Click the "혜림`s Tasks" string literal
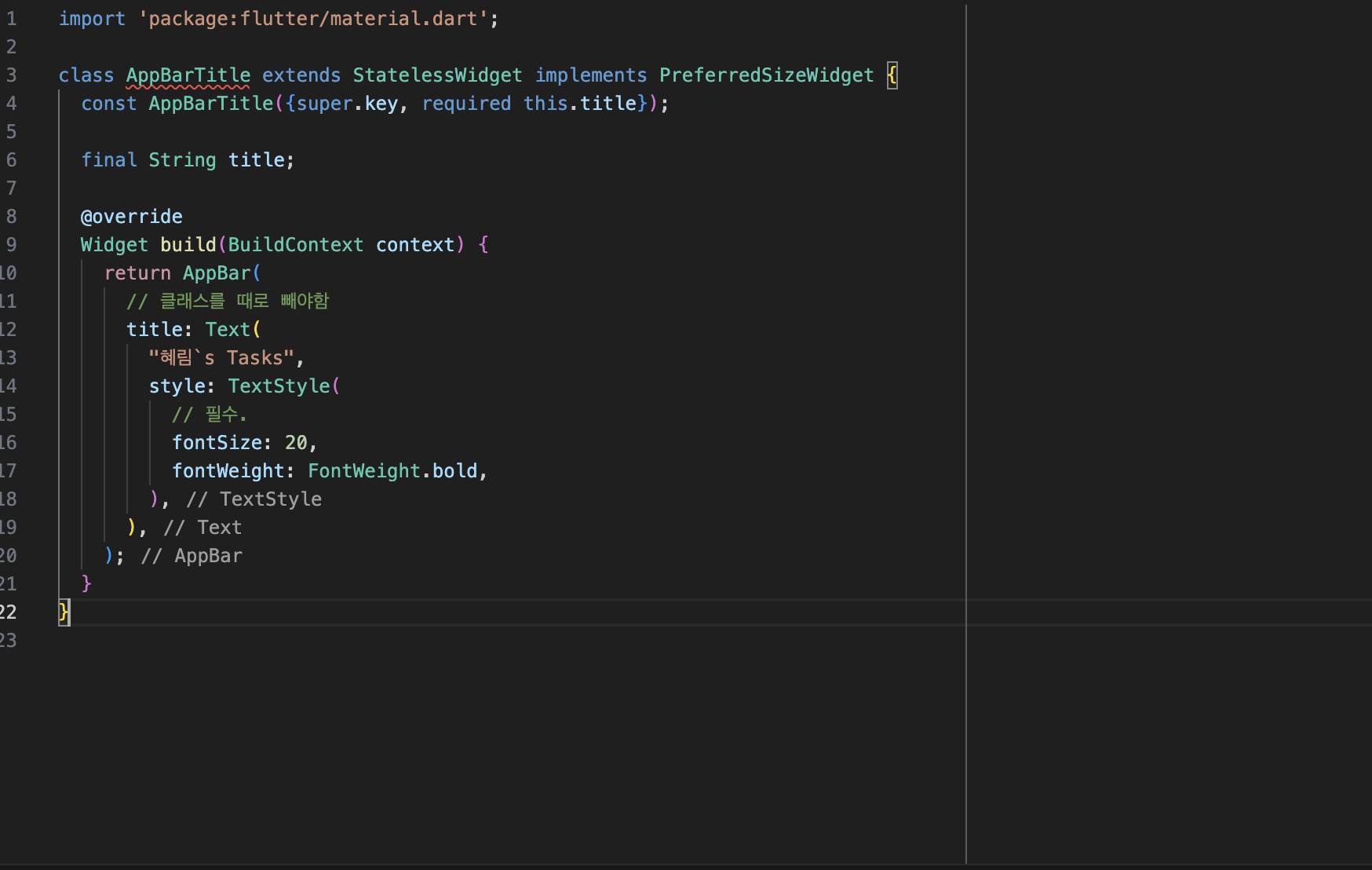1372x870 pixels. point(221,358)
